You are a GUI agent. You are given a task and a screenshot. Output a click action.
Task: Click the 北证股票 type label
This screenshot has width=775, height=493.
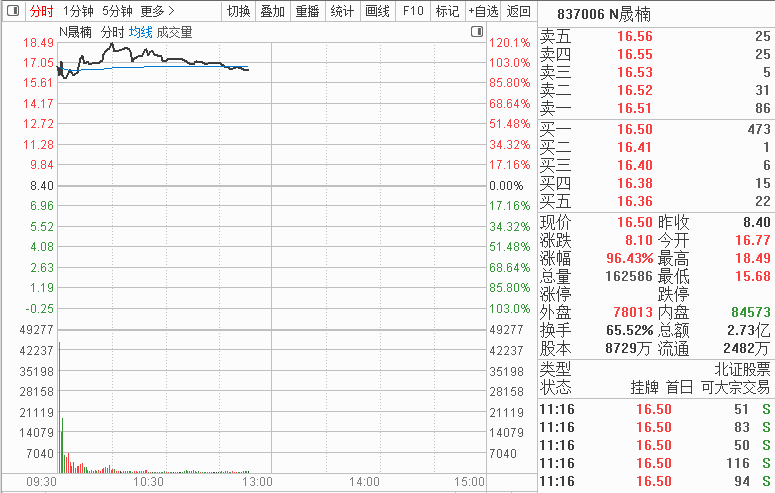(x=742, y=369)
